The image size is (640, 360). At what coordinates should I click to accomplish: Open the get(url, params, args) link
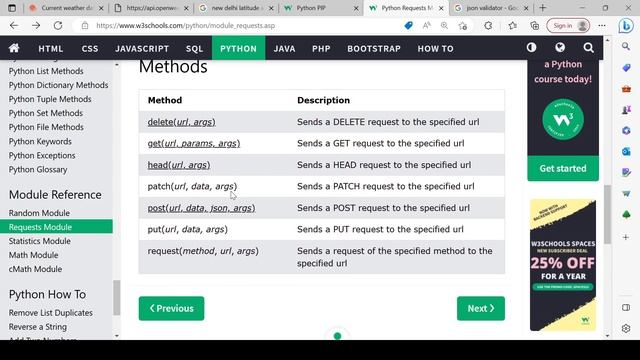[194, 143]
